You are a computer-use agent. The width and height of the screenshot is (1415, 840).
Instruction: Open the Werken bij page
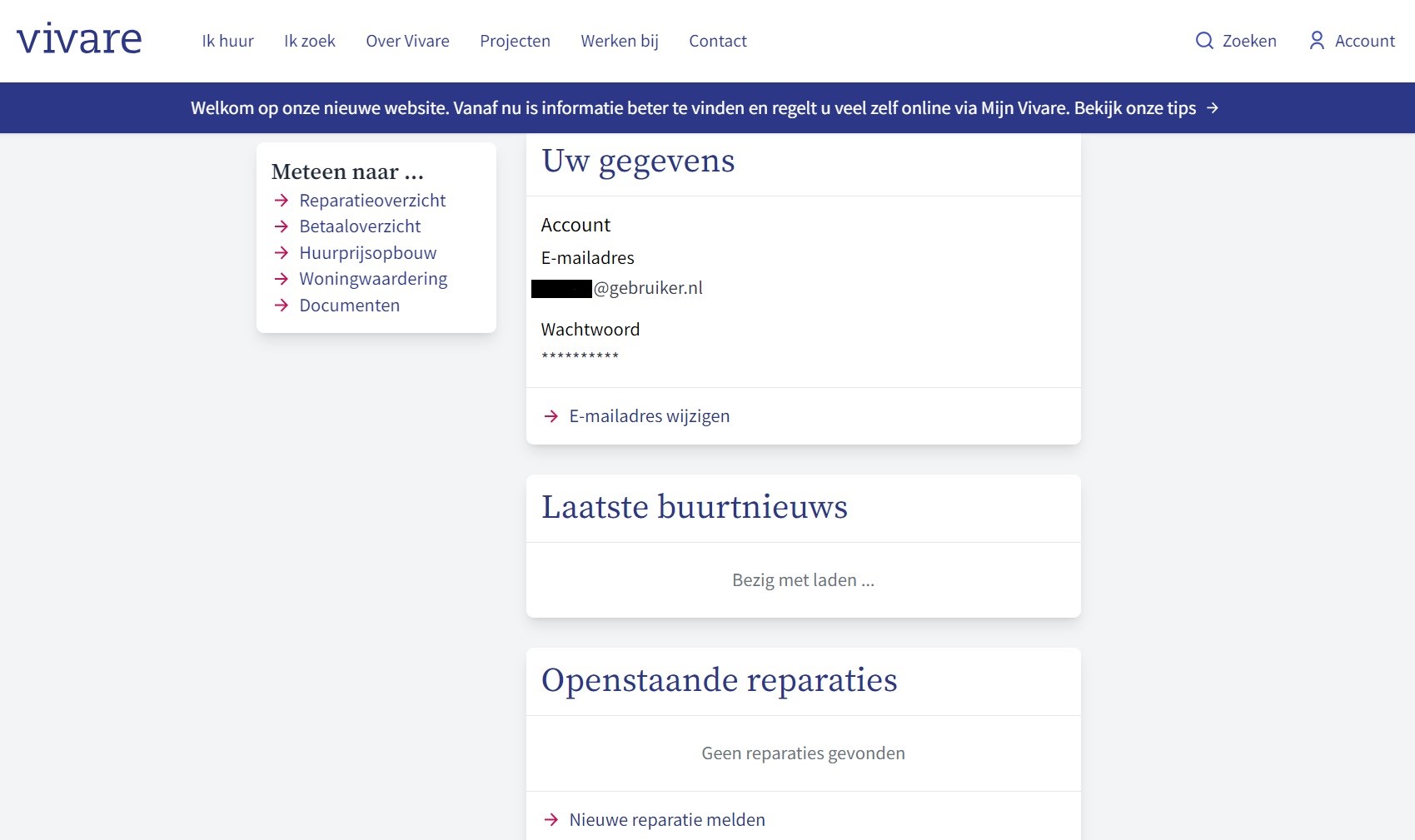(x=620, y=41)
